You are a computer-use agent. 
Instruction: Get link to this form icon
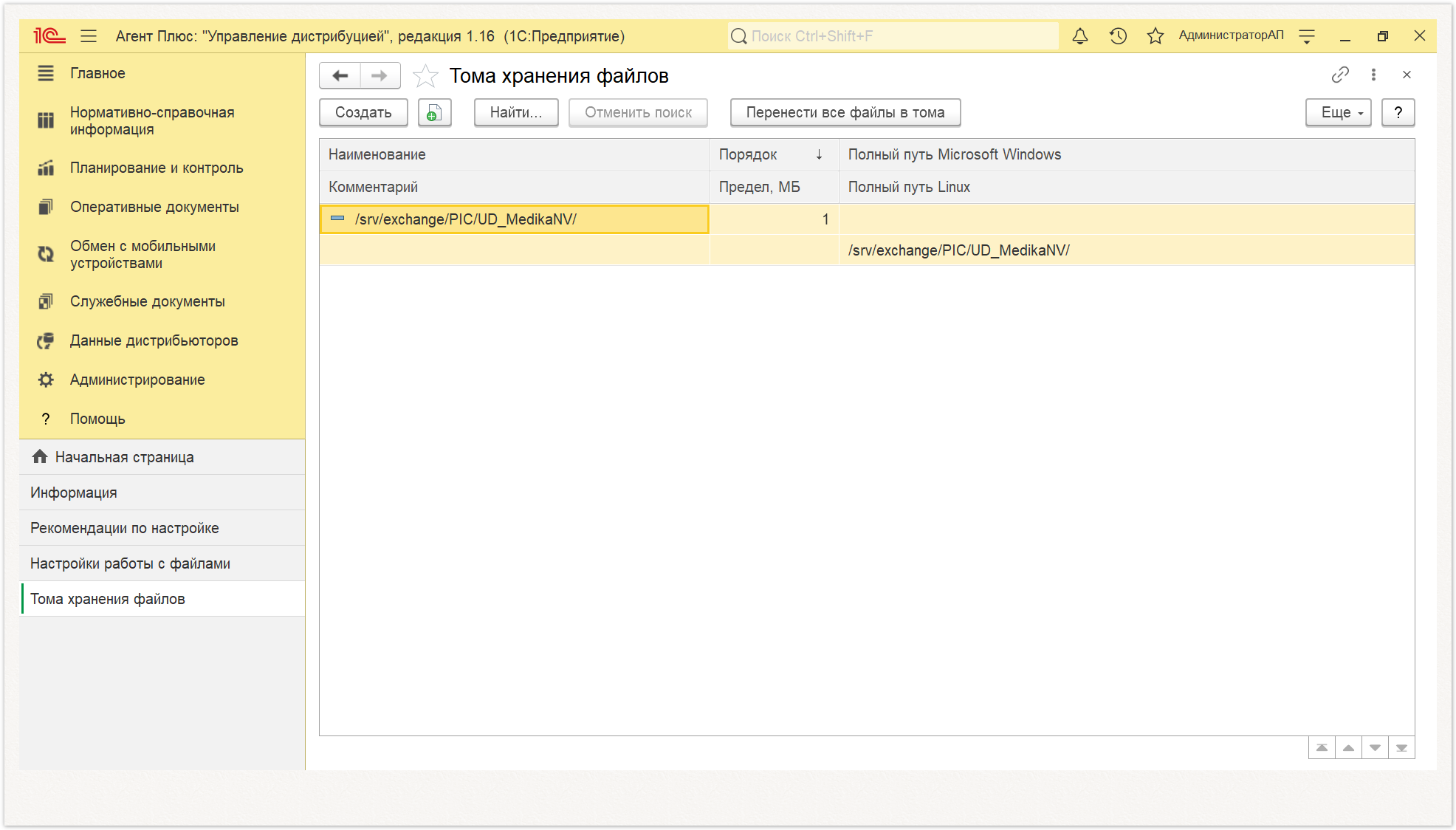1340,75
